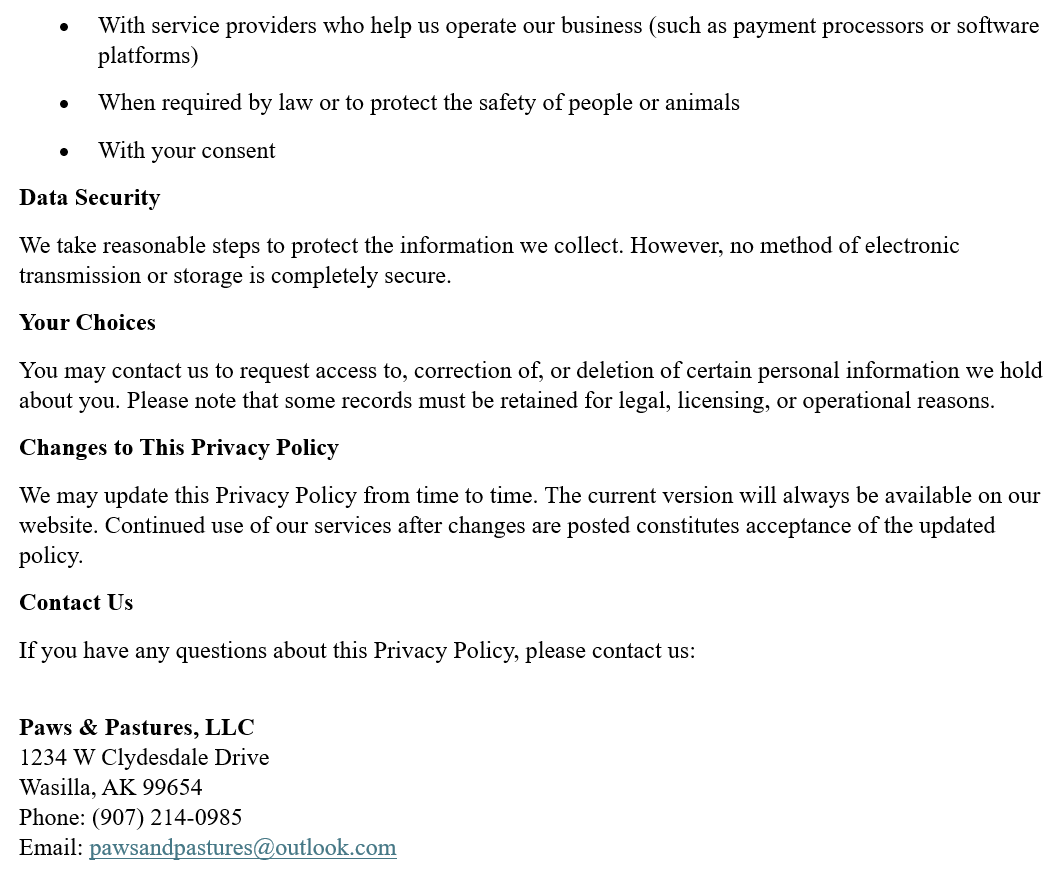Click the Contact Us heading
Screen dimensions: 1063x883
click(x=76, y=602)
